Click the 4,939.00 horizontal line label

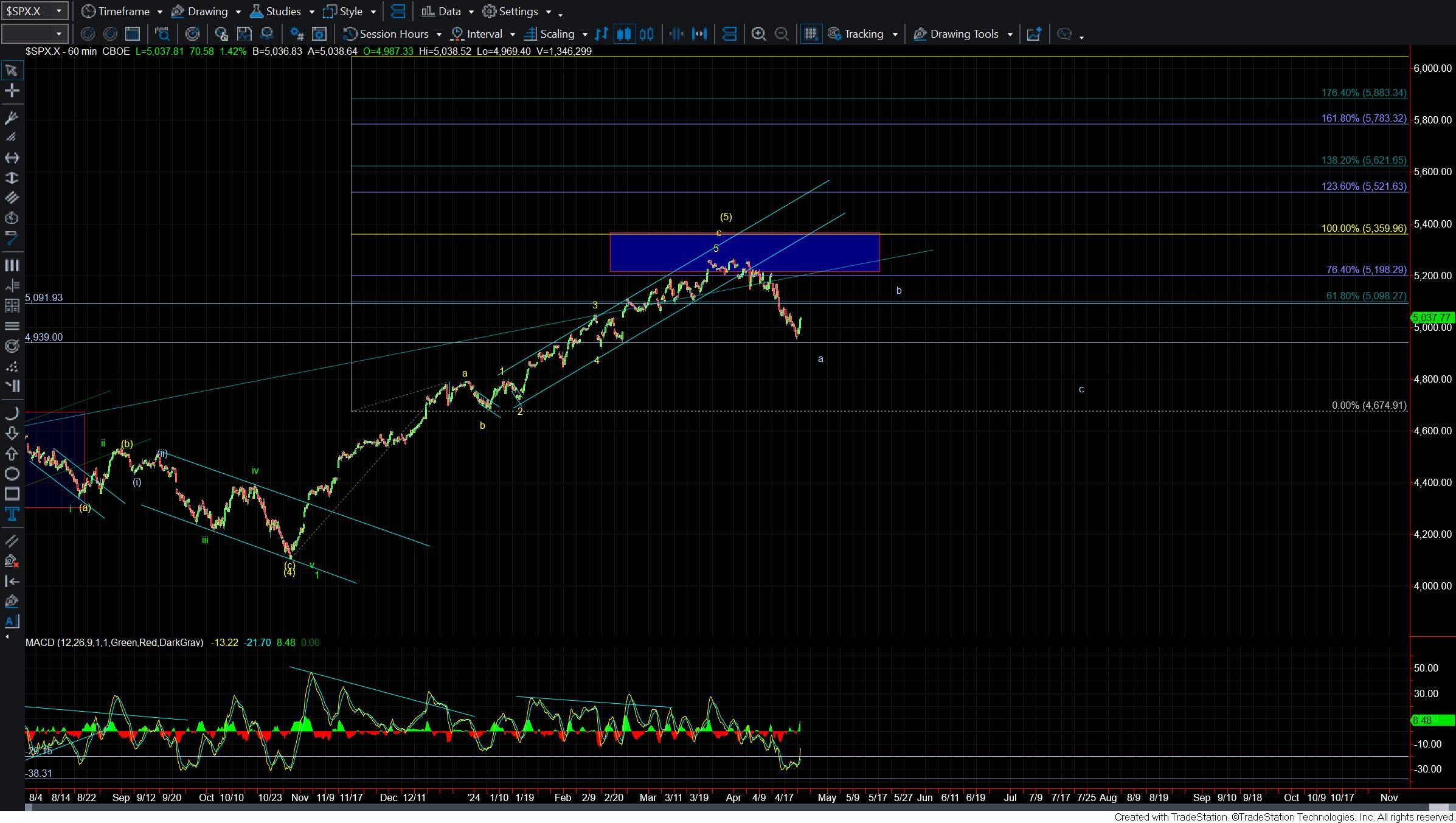pos(44,337)
